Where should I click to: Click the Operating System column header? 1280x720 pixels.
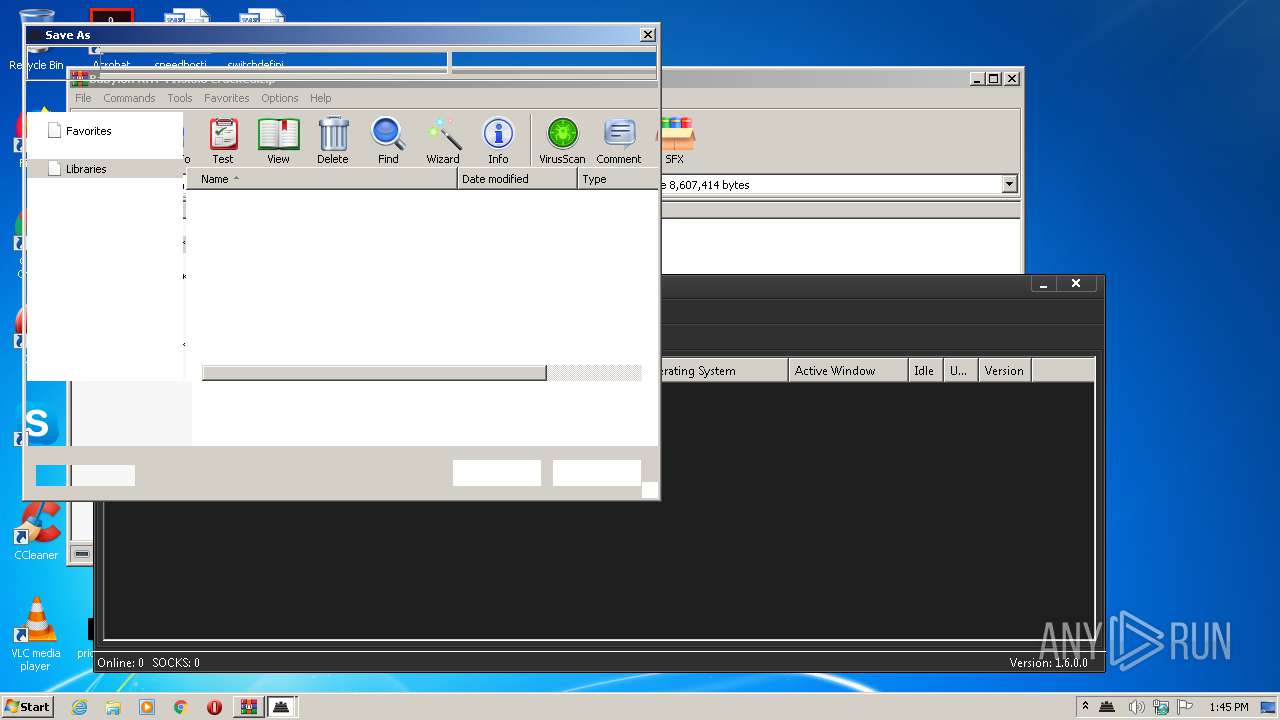(x=723, y=370)
